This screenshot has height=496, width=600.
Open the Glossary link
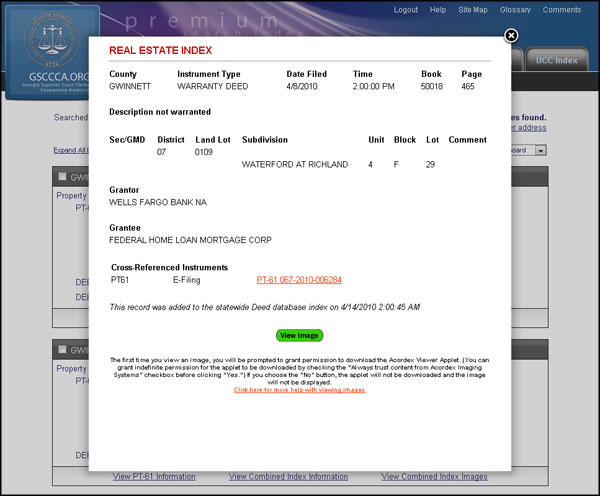point(515,10)
